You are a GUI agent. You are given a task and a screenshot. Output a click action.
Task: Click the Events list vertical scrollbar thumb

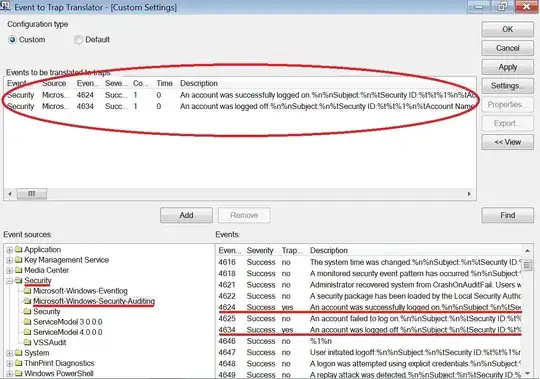tap(527, 265)
